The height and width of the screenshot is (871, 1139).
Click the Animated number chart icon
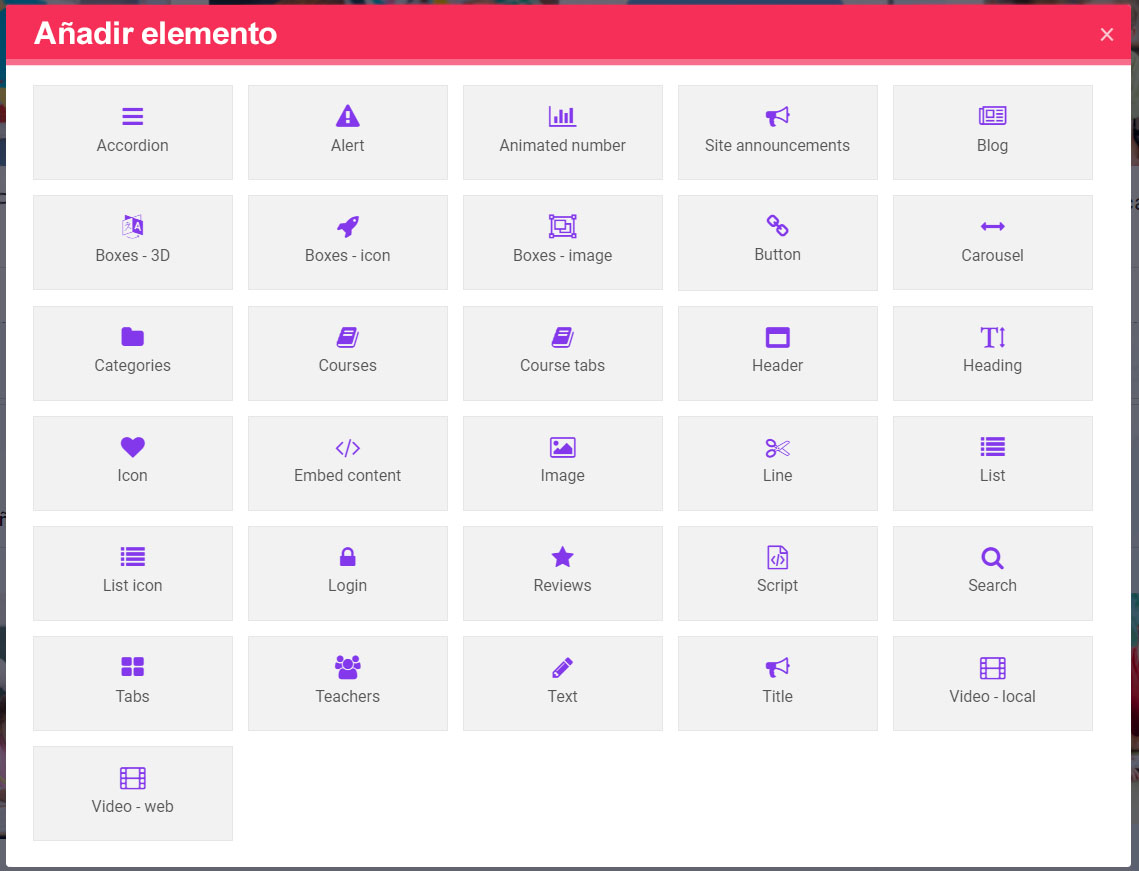click(x=562, y=116)
